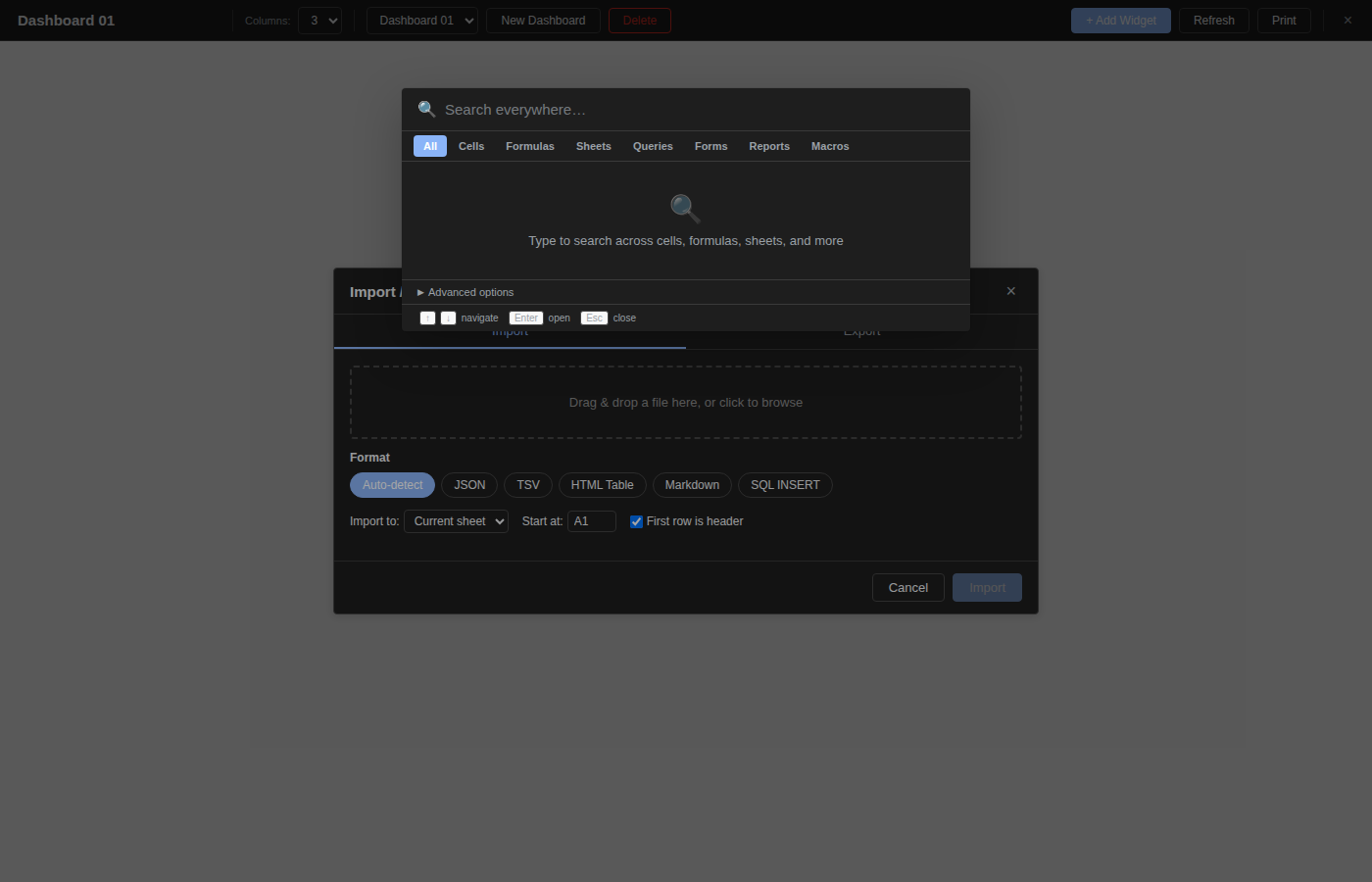Image resolution: width=1372 pixels, height=882 pixels.
Task: Click the down arrow navigate key hint
Action: (448, 318)
